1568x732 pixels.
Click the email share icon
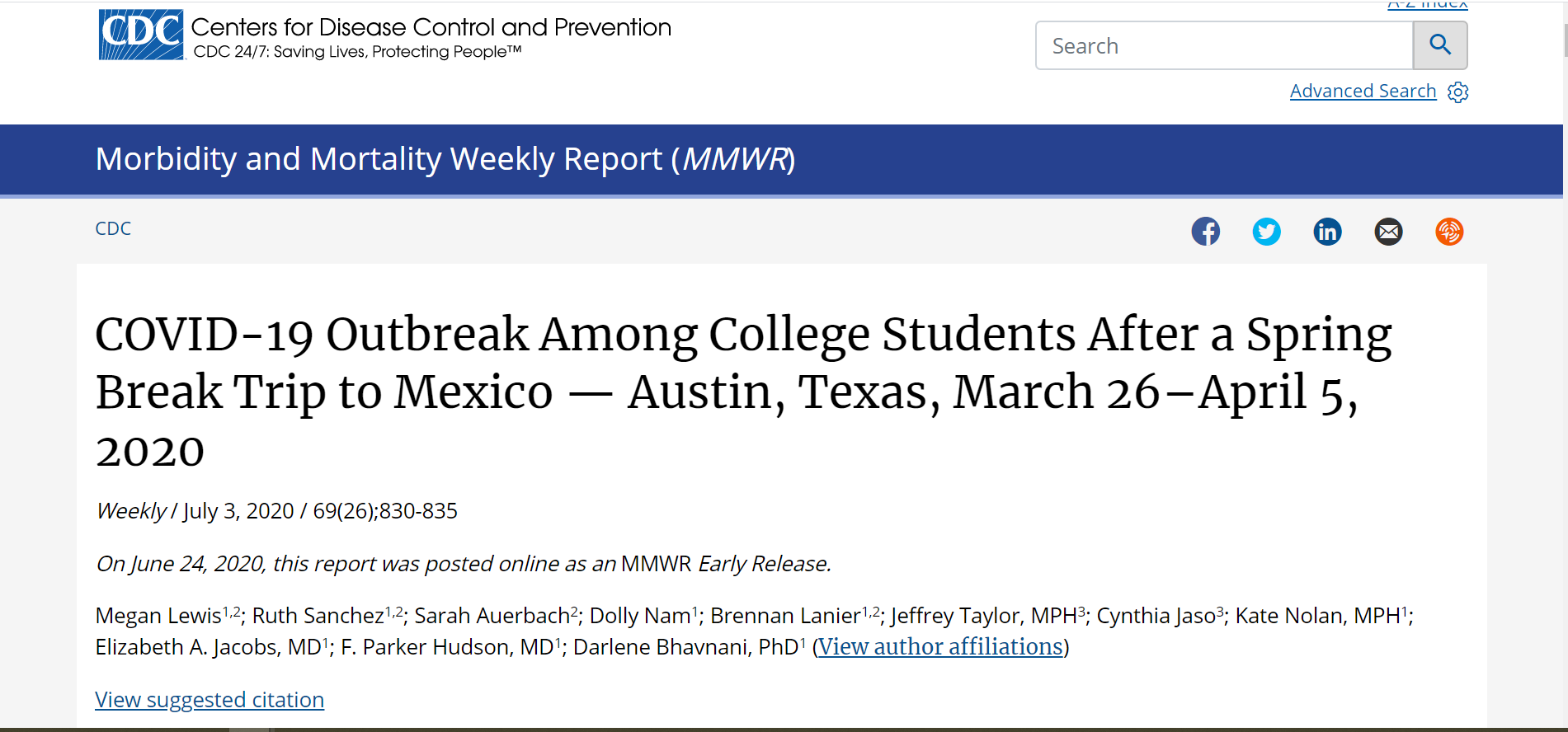(1388, 232)
